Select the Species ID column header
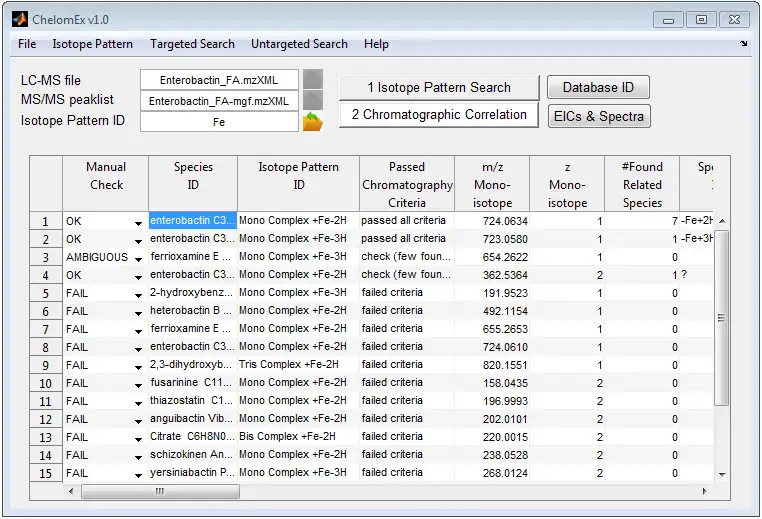This screenshot has width=762, height=519. point(193,184)
